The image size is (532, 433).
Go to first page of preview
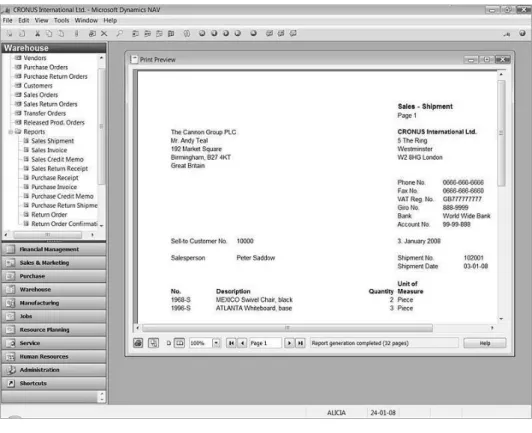(x=231, y=343)
